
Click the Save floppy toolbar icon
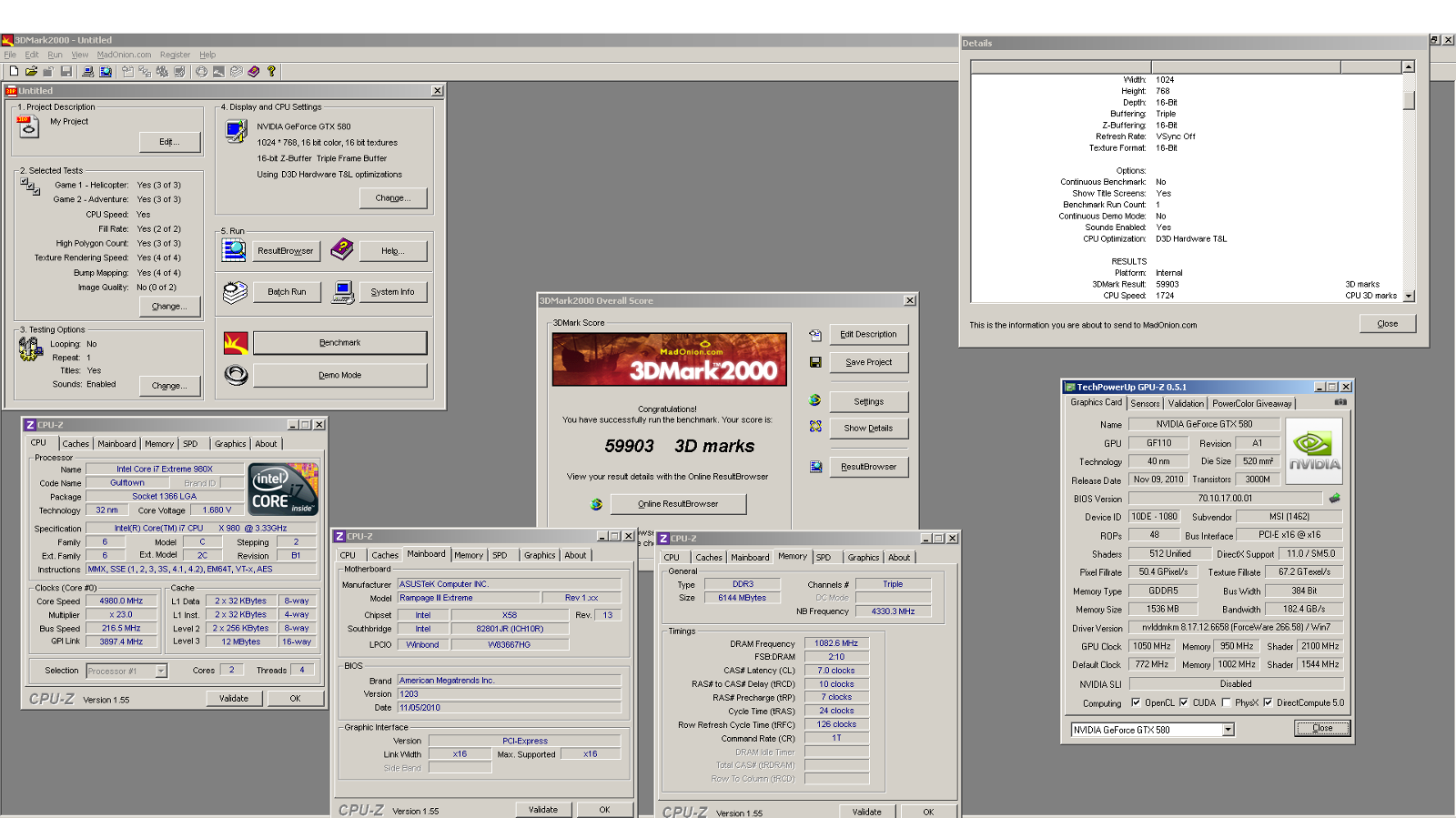click(66, 71)
